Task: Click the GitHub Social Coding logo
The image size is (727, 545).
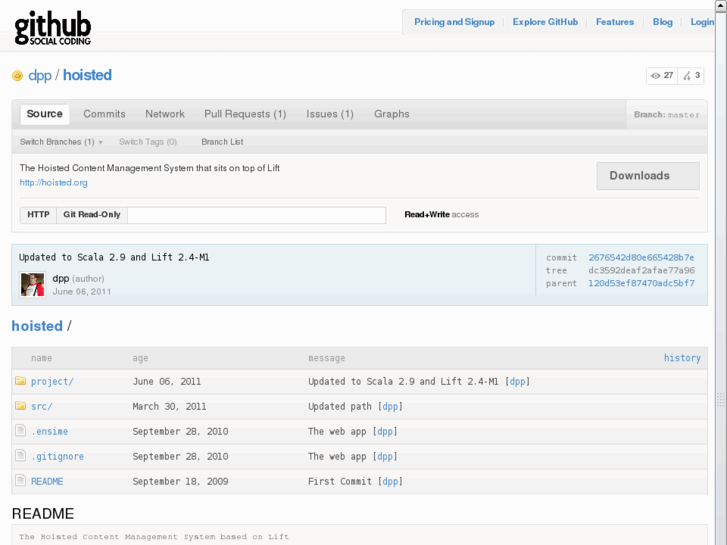Action: click(53, 28)
